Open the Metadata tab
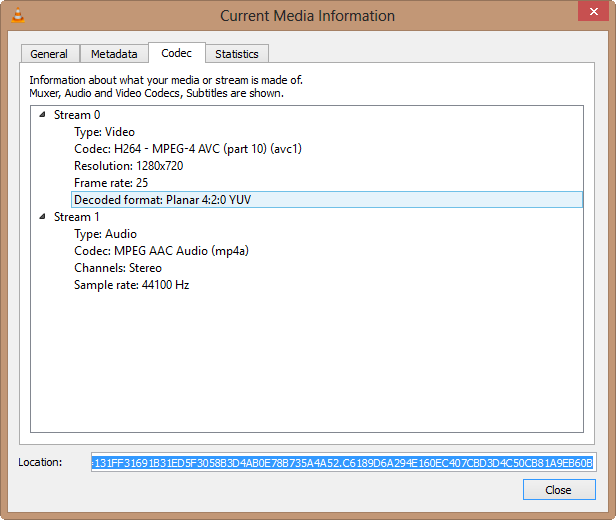This screenshot has height=520, width=616. tap(114, 54)
